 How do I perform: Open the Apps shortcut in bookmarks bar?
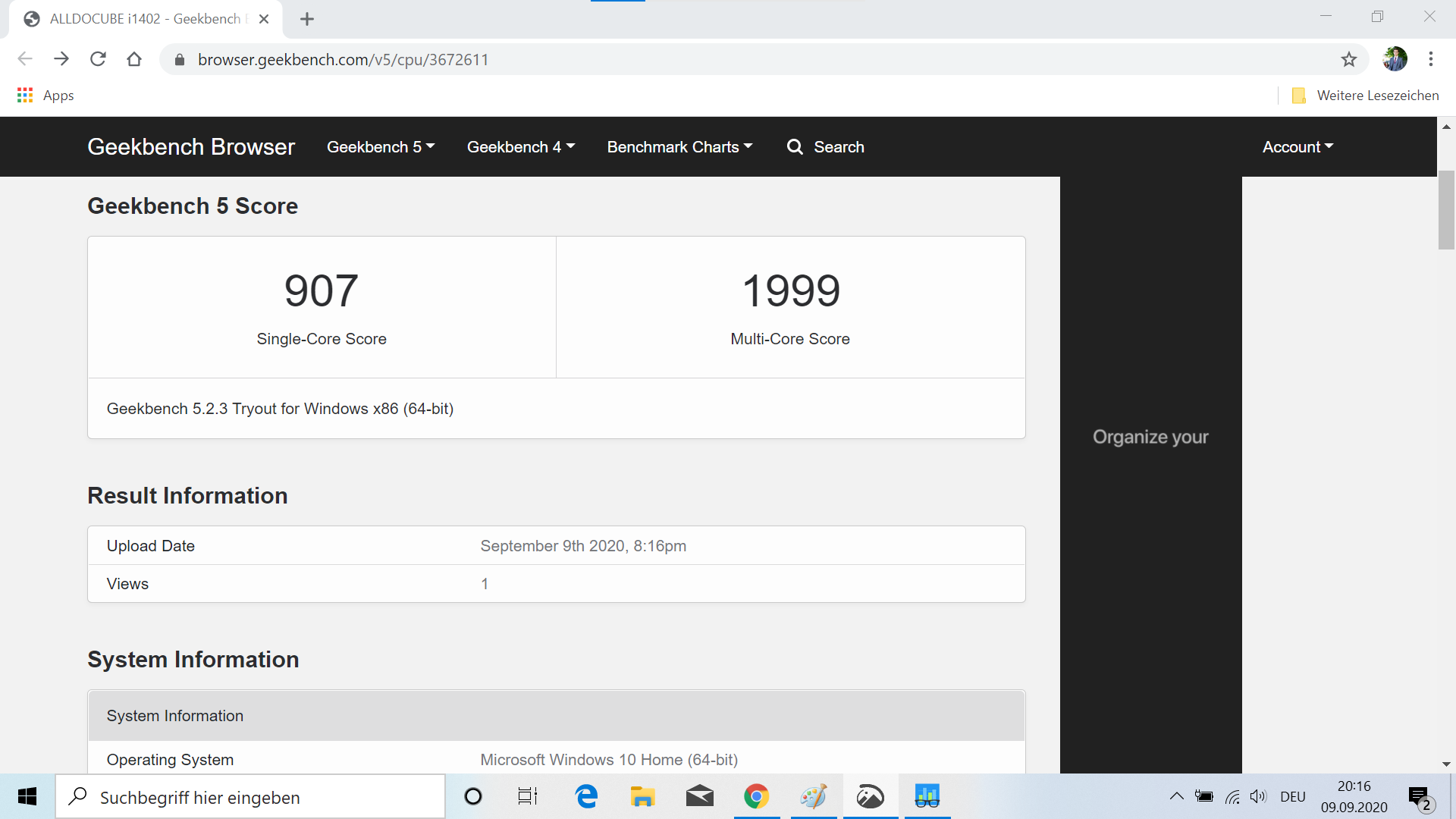(x=45, y=95)
